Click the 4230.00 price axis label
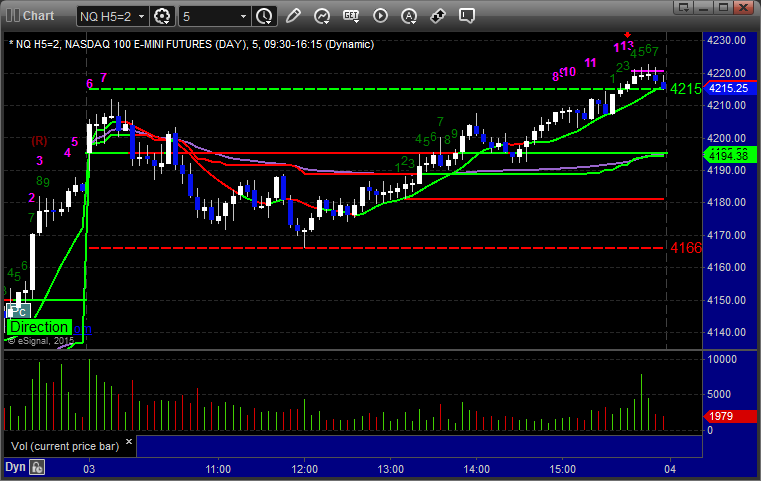 727,40
